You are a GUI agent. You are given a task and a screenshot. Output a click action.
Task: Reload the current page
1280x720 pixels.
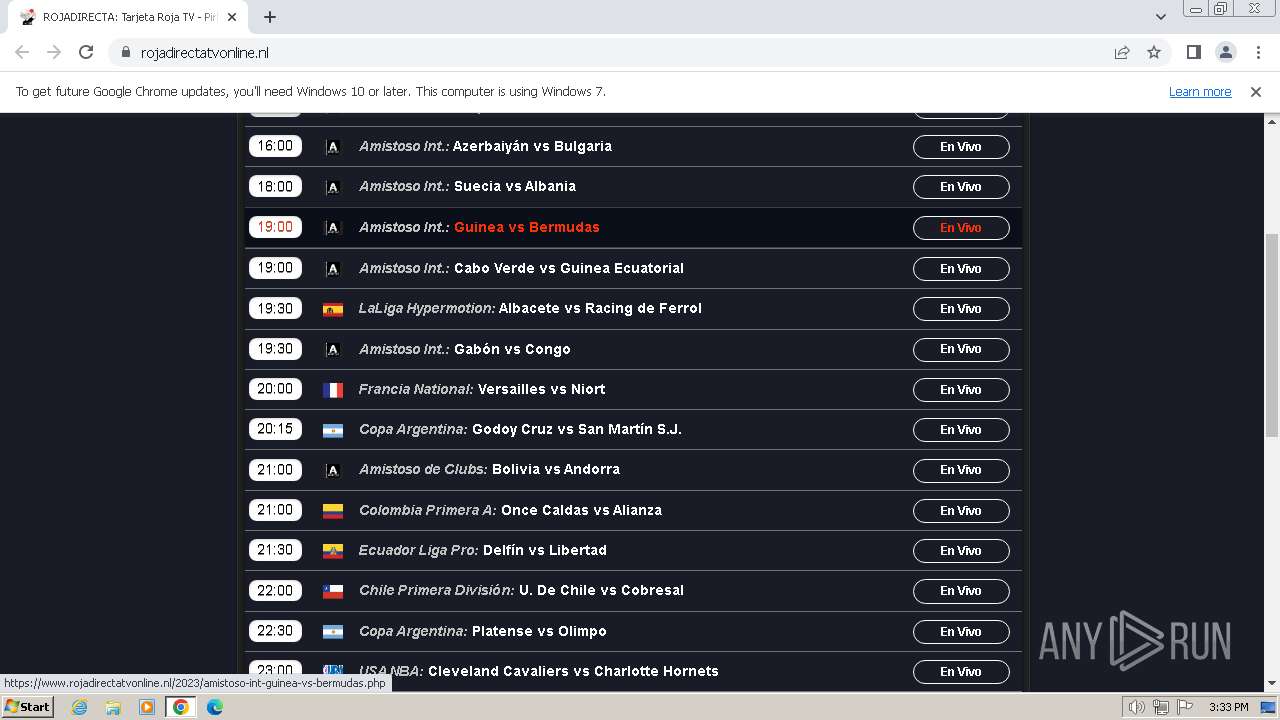86,52
